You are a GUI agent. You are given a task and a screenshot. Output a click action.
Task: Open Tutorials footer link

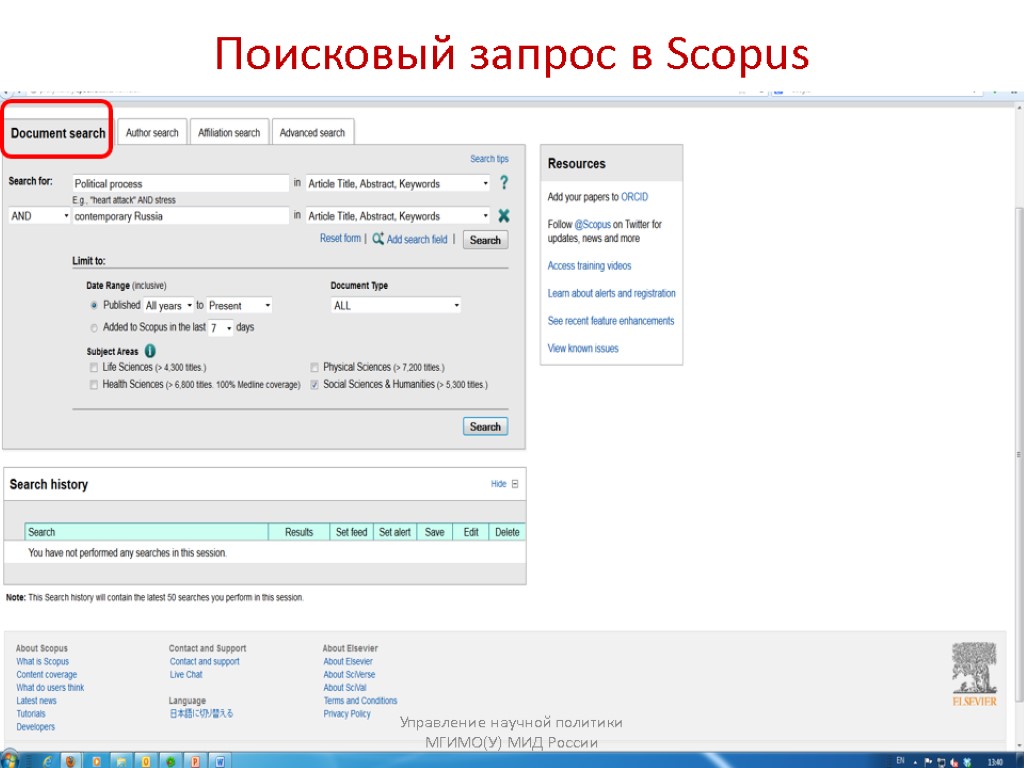click(31, 714)
